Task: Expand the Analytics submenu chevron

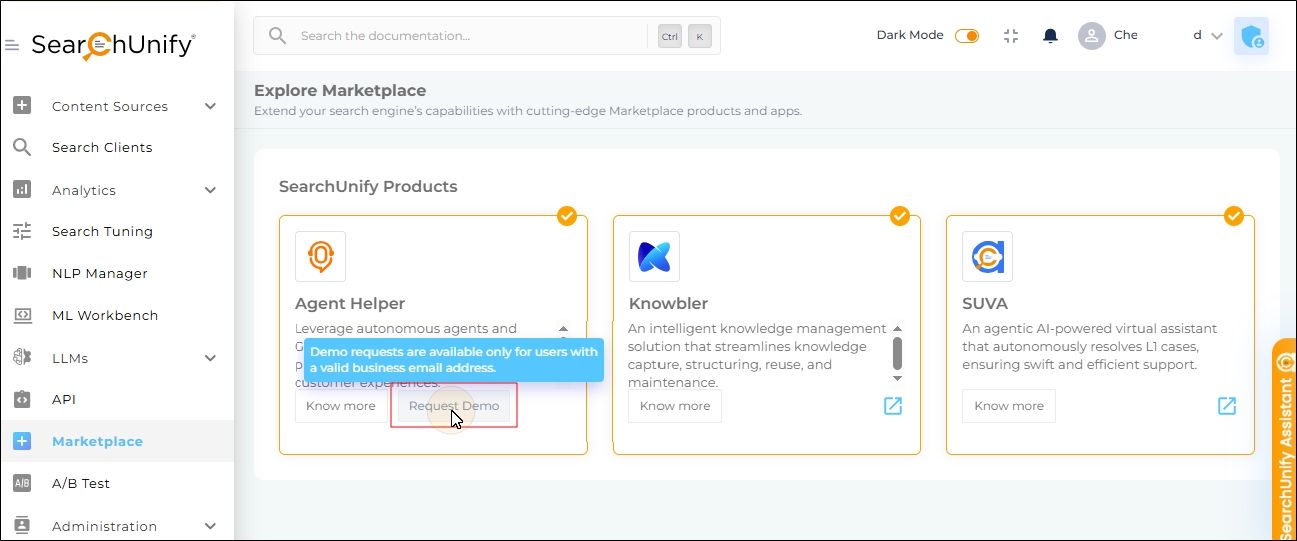Action: coord(210,190)
